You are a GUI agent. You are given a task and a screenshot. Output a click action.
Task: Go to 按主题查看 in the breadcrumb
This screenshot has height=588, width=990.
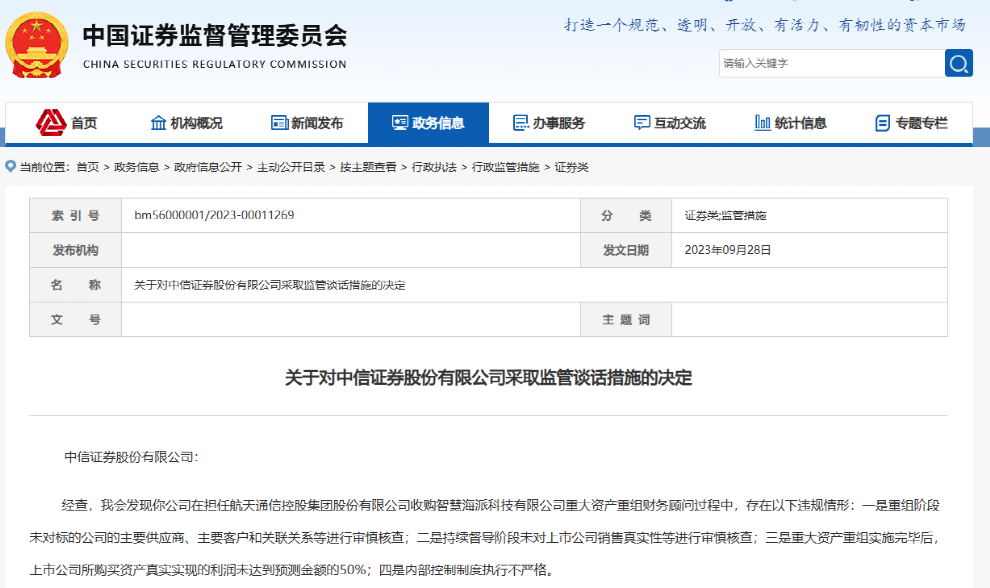368,167
